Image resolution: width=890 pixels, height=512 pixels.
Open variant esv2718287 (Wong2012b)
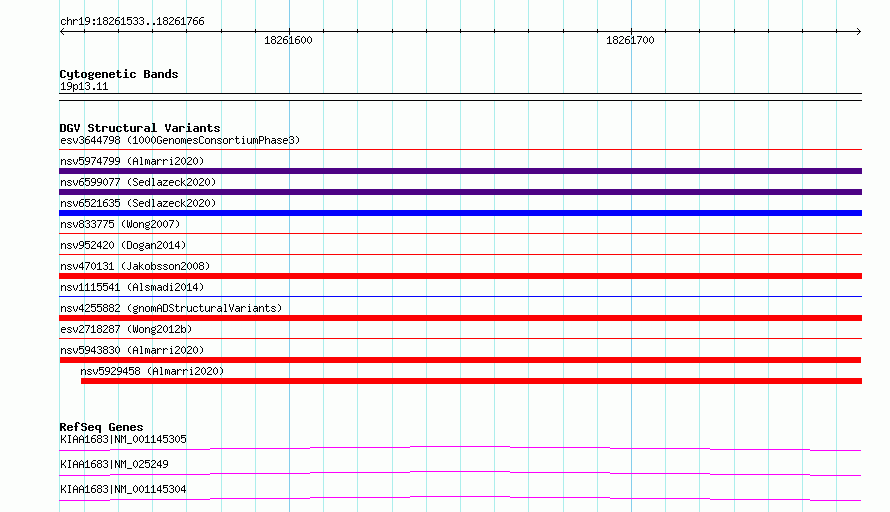[x=126, y=329]
